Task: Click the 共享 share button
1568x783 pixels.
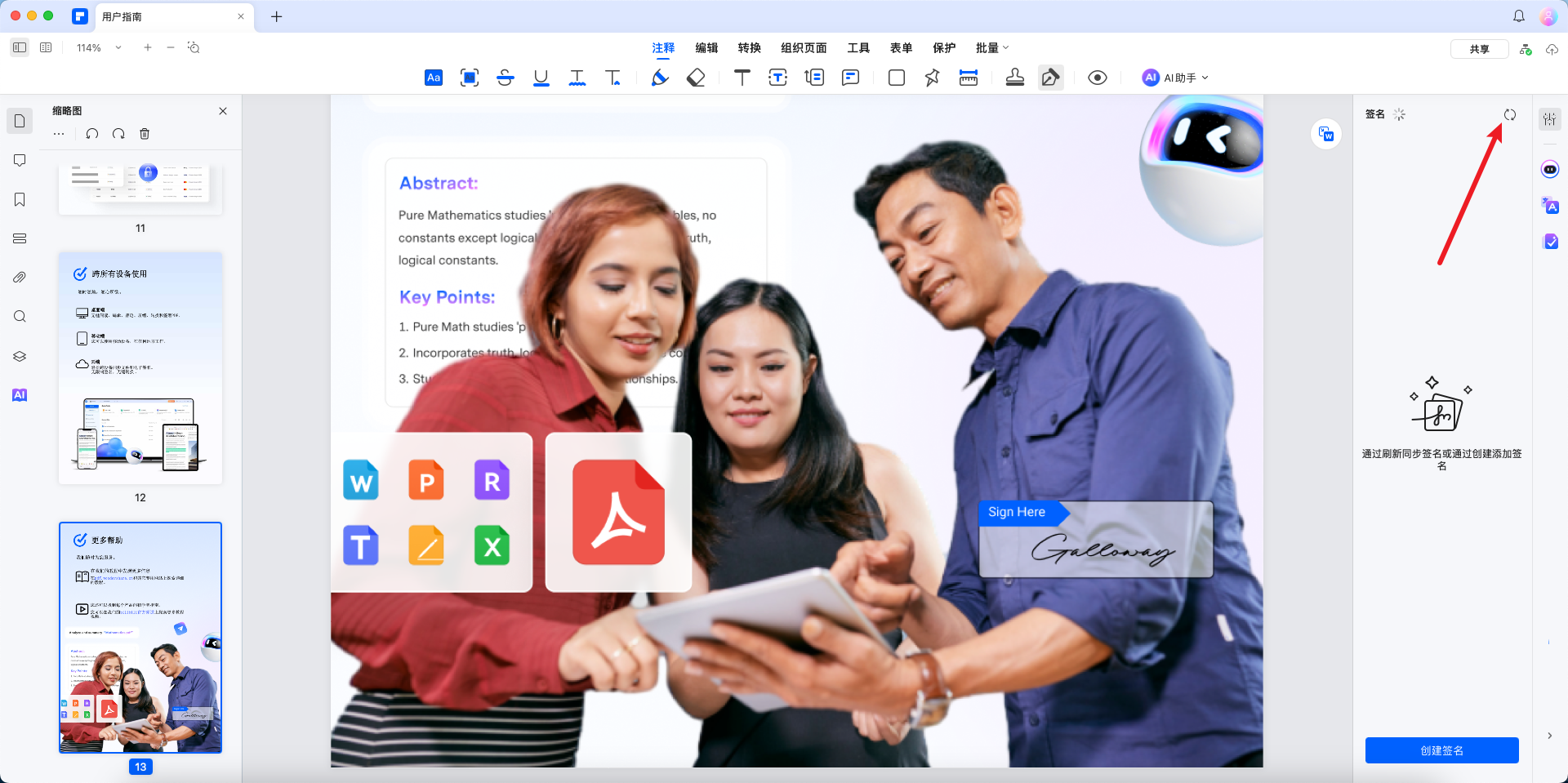Action: click(x=1479, y=49)
